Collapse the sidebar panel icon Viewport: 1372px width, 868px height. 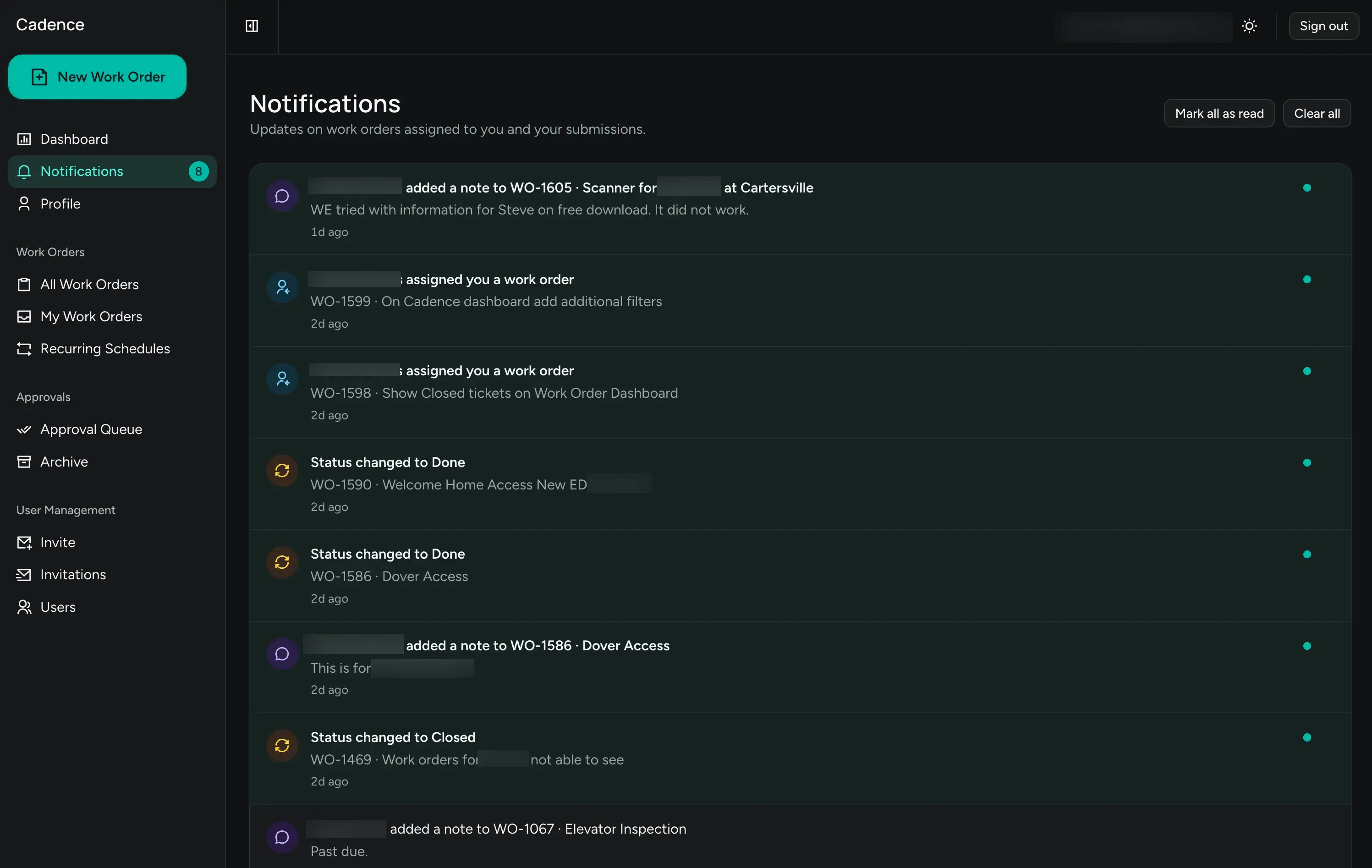tap(251, 26)
